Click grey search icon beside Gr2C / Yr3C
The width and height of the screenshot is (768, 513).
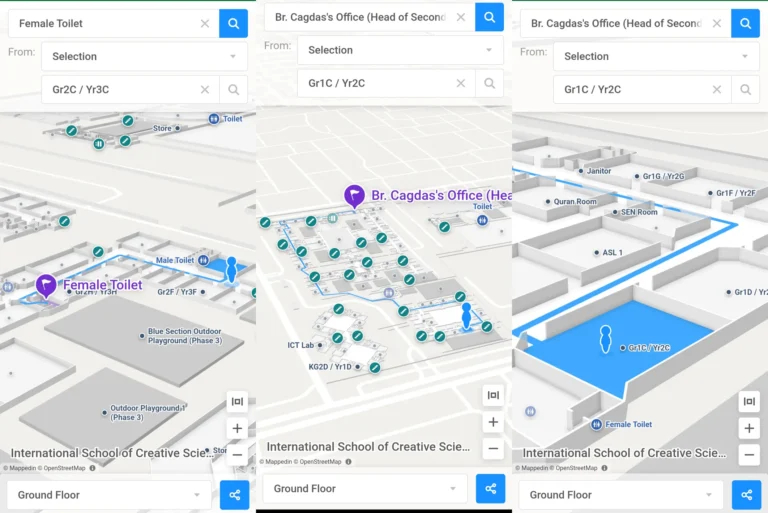[x=234, y=89]
